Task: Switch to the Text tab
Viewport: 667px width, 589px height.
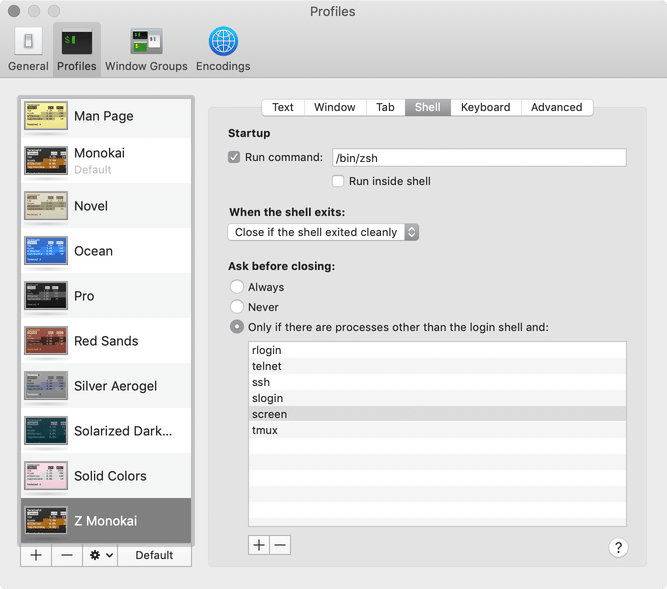Action: (x=283, y=107)
